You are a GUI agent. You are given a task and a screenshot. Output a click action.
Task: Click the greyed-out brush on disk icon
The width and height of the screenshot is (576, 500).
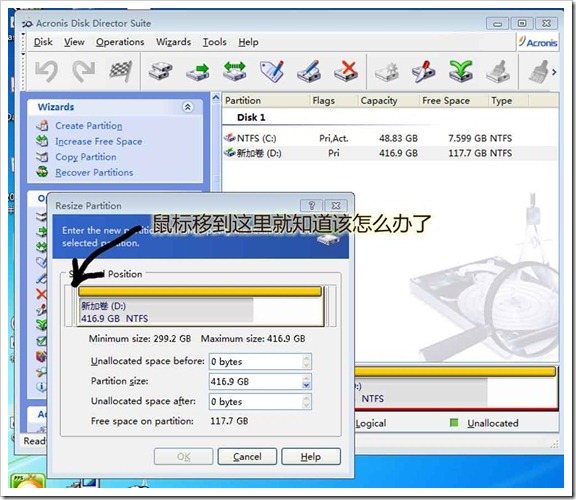coord(498,71)
